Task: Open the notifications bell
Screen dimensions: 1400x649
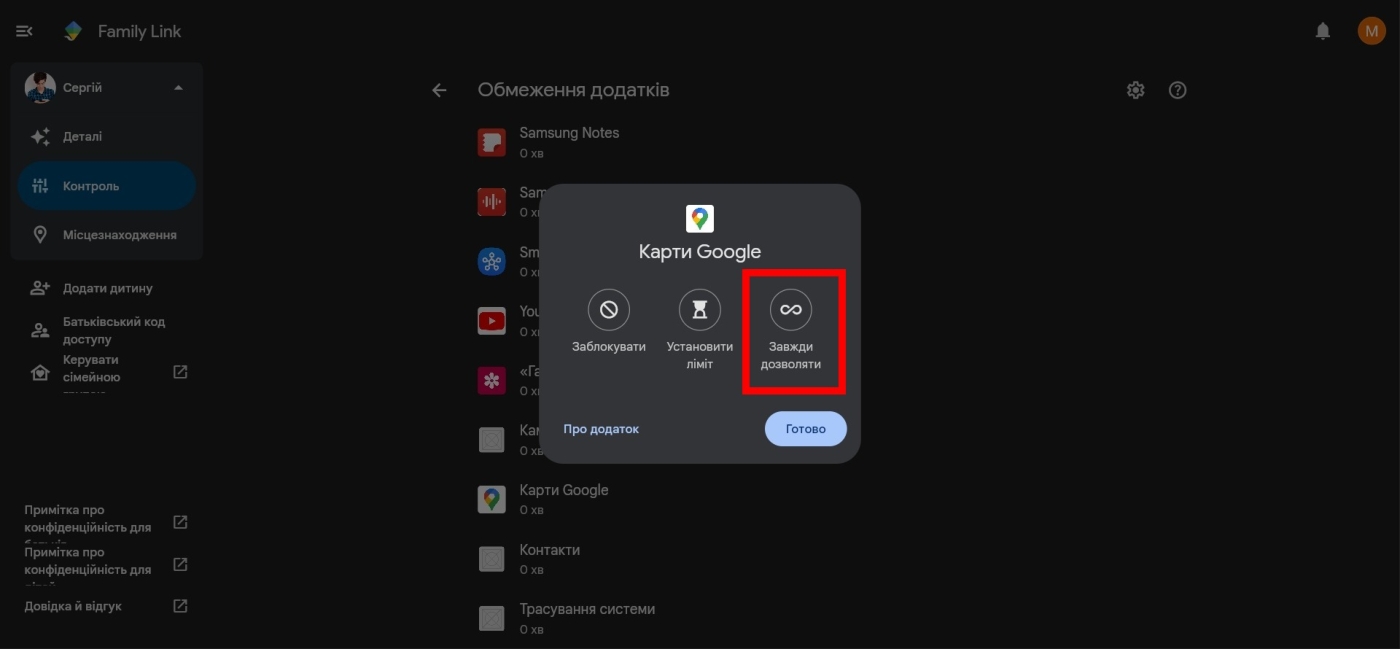Action: [x=1323, y=31]
